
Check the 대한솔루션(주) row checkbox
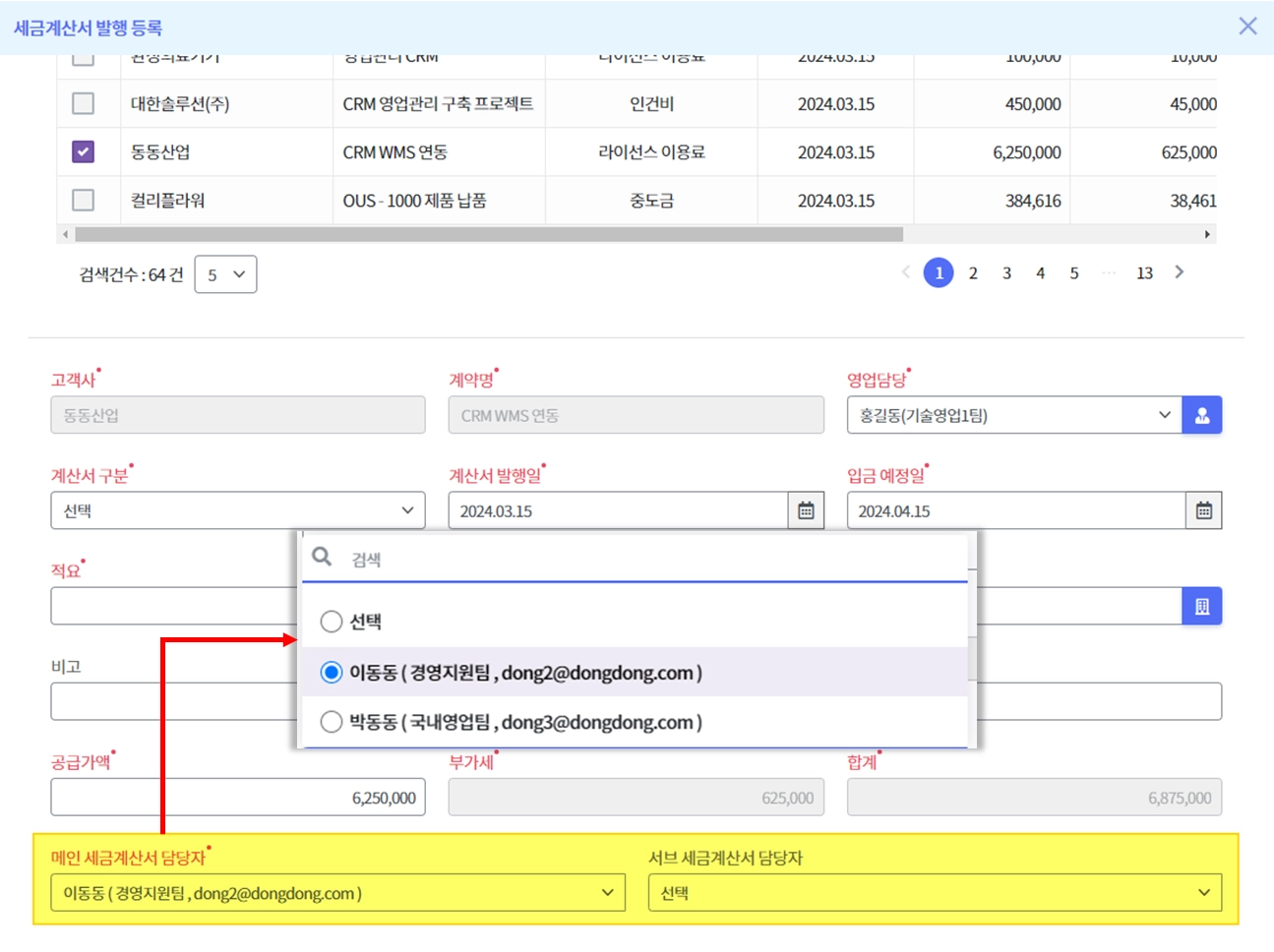[84, 103]
